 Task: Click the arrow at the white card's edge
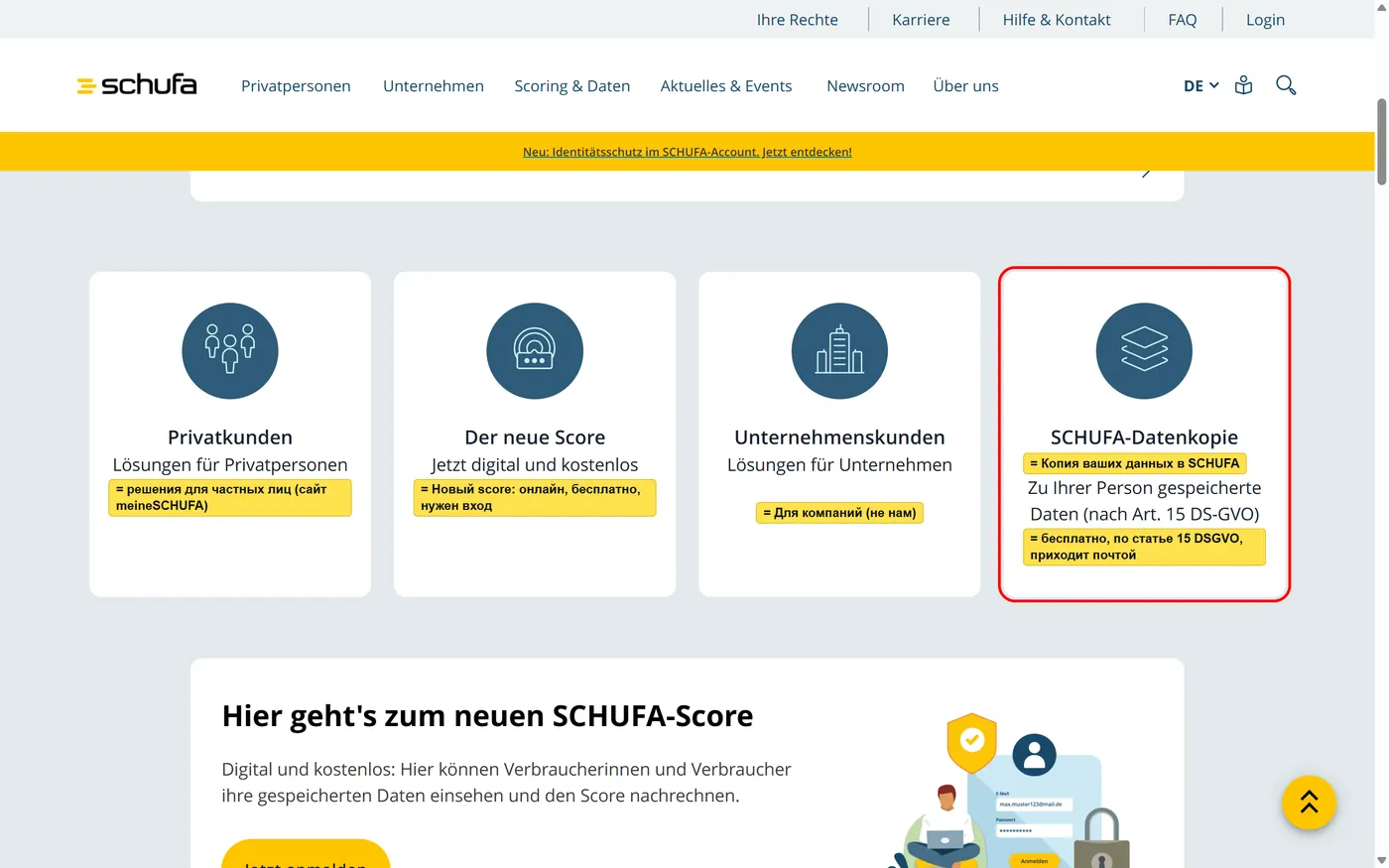pyautogui.click(x=1146, y=174)
